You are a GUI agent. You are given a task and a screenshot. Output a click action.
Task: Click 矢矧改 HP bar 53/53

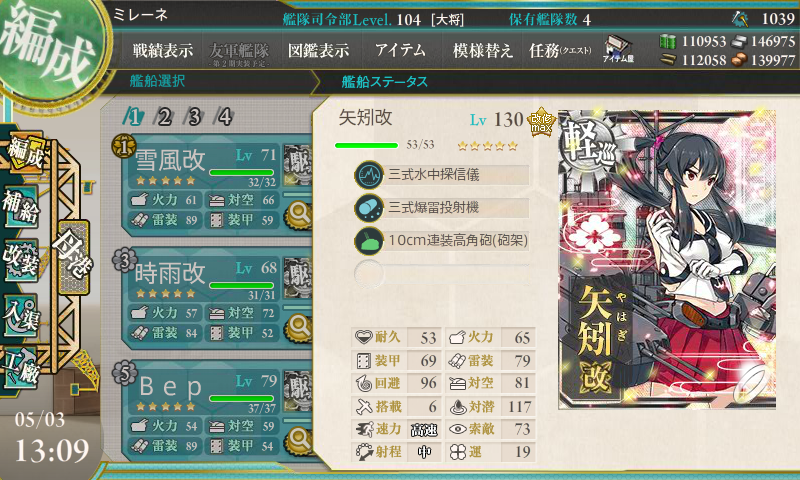[366, 145]
